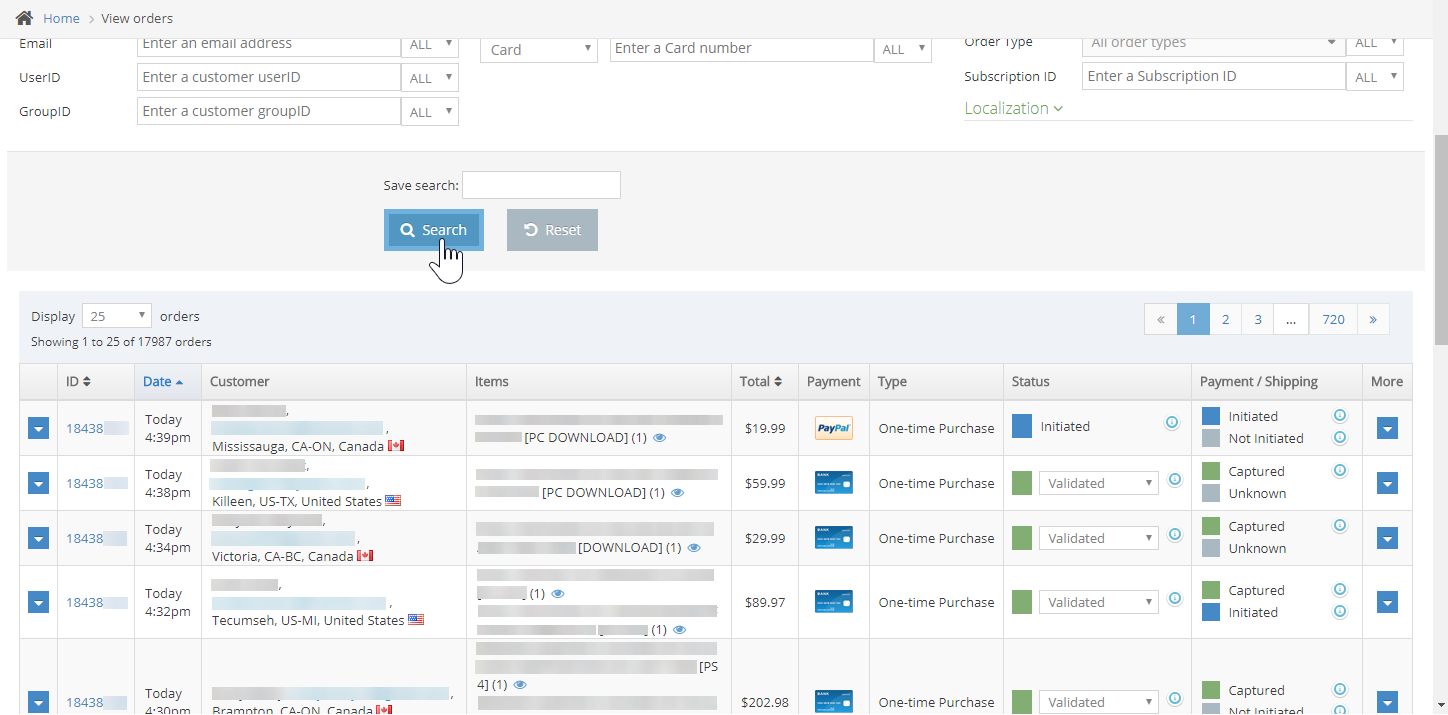Click blue Initiated status color square

[1021, 426]
